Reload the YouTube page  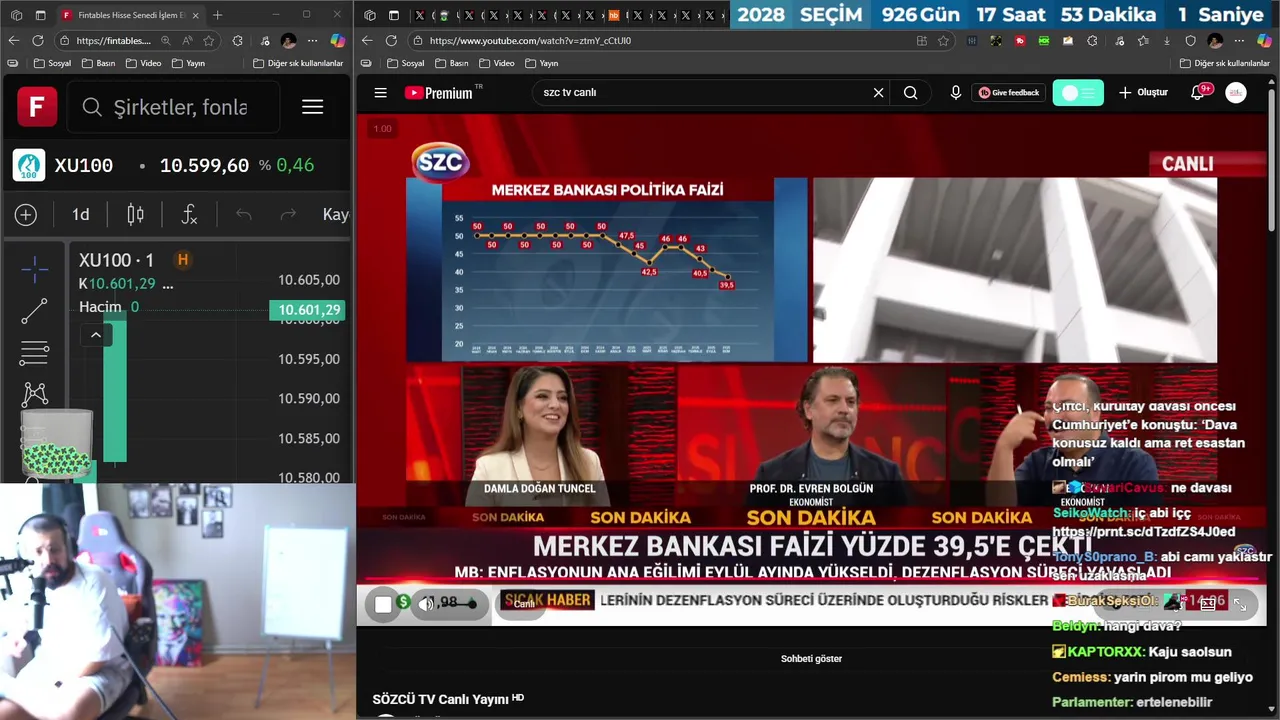pos(391,40)
